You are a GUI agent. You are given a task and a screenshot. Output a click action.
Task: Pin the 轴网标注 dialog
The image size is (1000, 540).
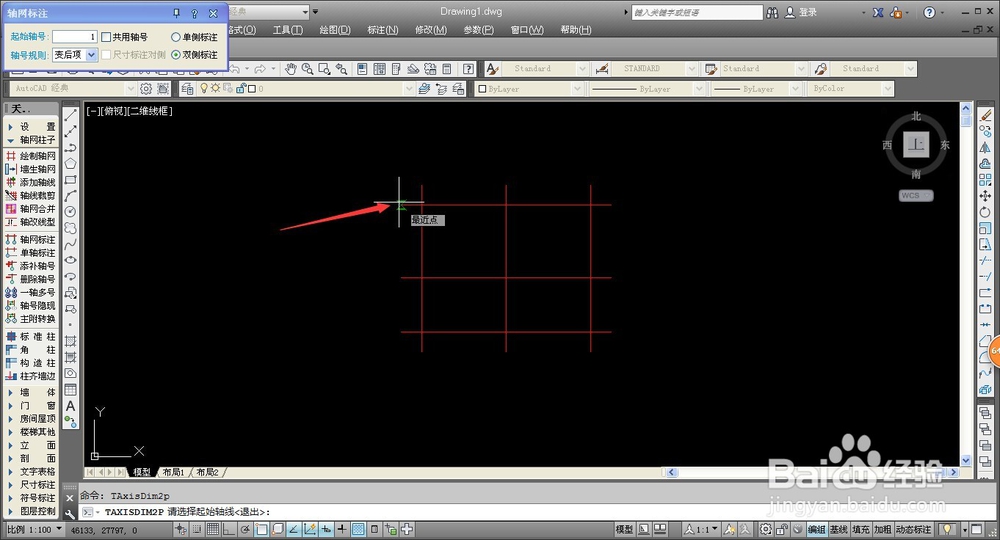(x=177, y=13)
